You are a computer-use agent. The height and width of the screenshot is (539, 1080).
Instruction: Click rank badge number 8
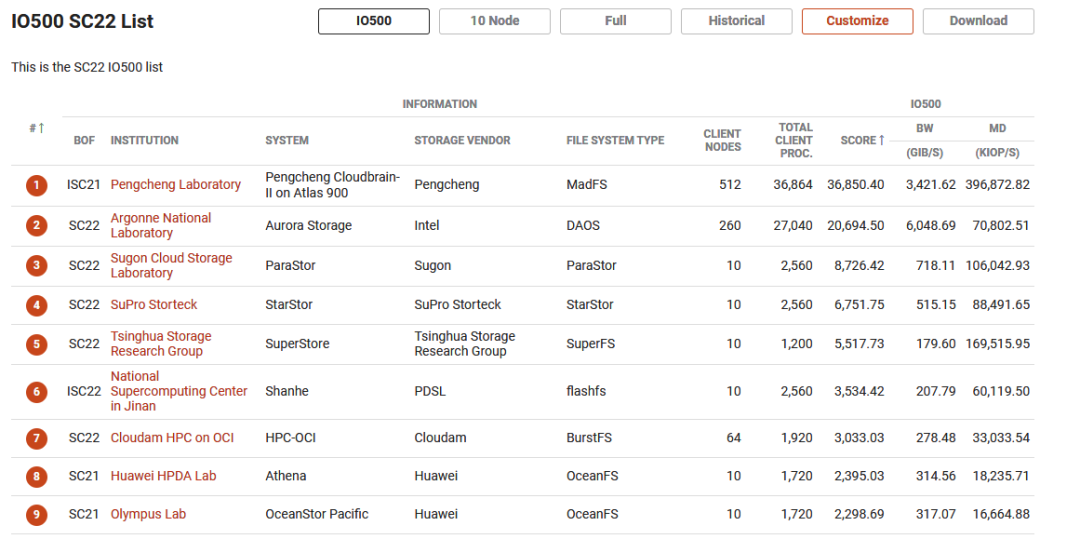pyautogui.click(x=37, y=476)
